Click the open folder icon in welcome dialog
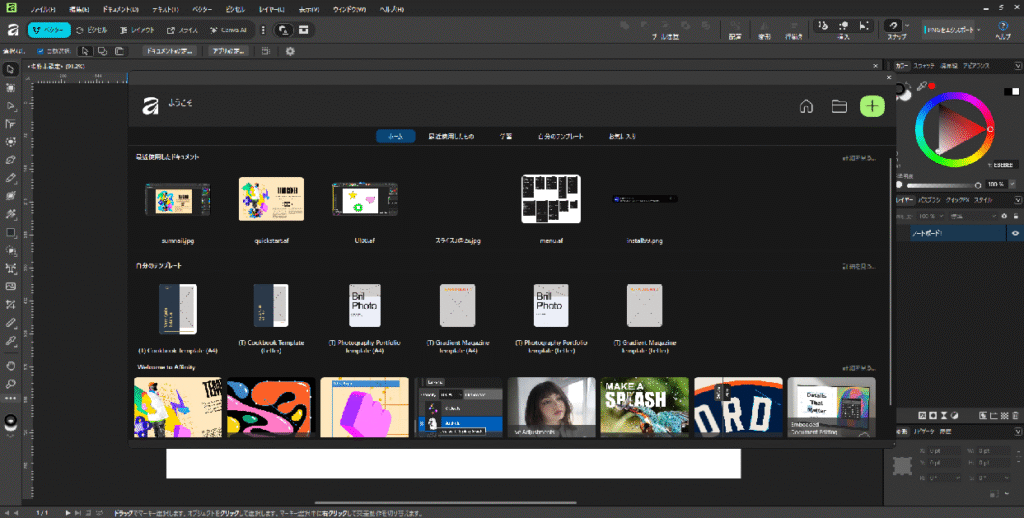Image resolution: width=1024 pixels, height=518 pixels. pyautogui.click(x=839, y=107)
